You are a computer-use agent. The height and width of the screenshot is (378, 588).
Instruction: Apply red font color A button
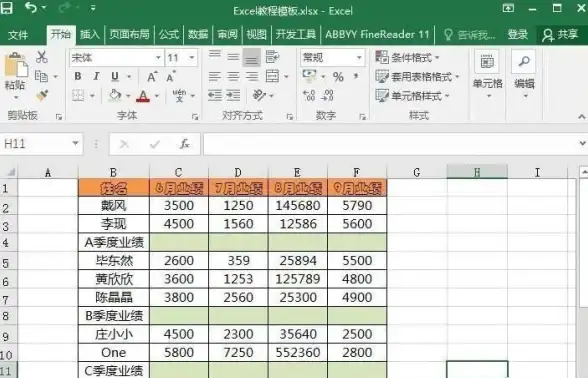click(x=143, y=96)
